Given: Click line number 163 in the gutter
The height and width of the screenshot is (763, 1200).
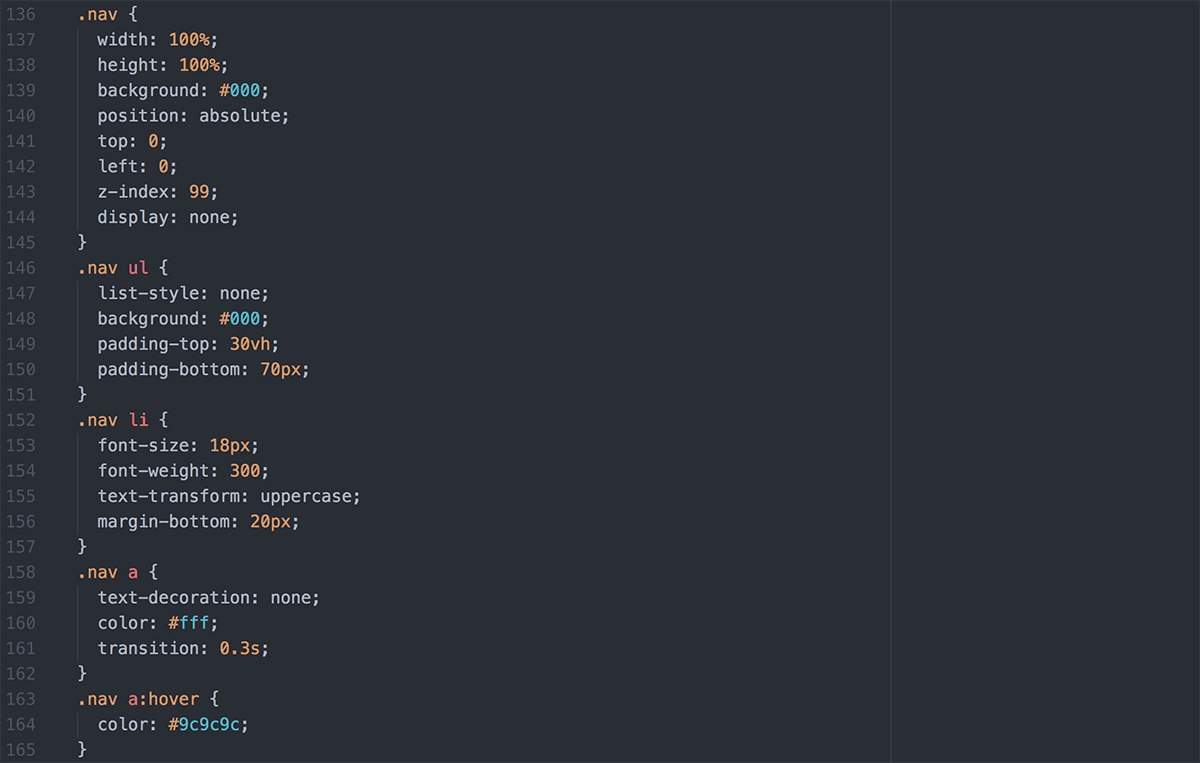Looking at the screenshot, I should tap(21, 699).
